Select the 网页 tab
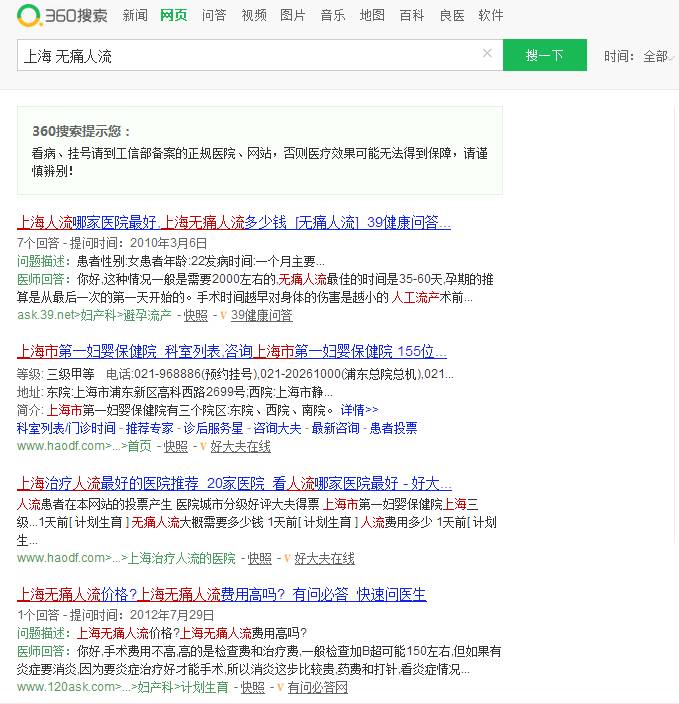 tap(174, 16)
